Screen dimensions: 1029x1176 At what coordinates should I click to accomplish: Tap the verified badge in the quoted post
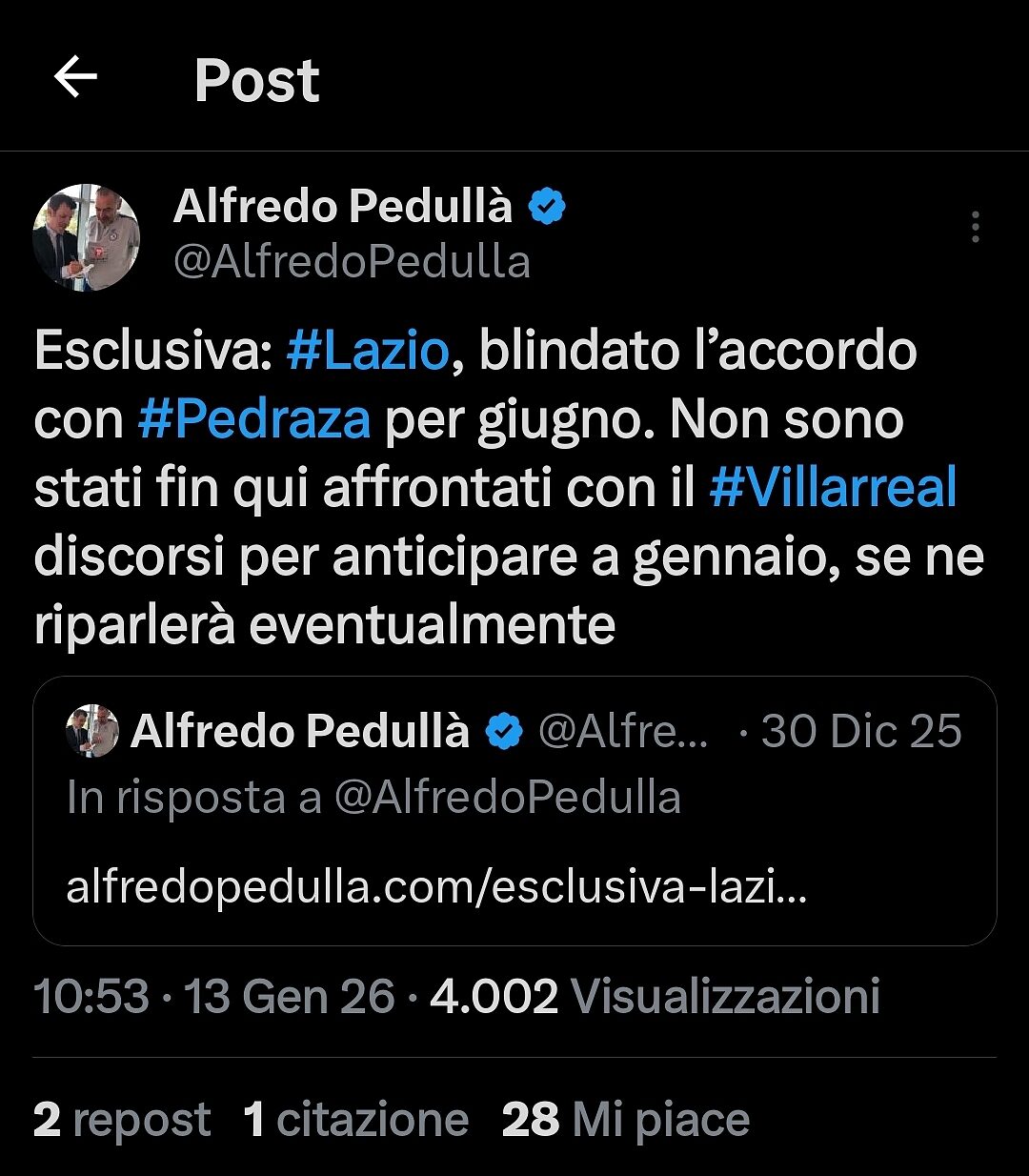click(504, 732)
